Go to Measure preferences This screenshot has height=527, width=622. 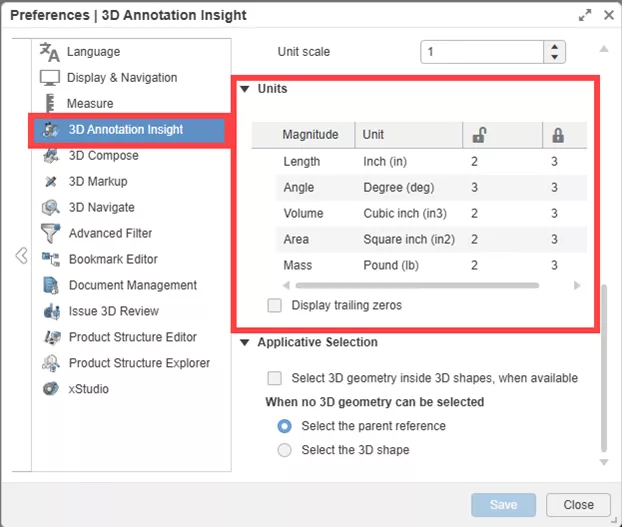[90, 103]
